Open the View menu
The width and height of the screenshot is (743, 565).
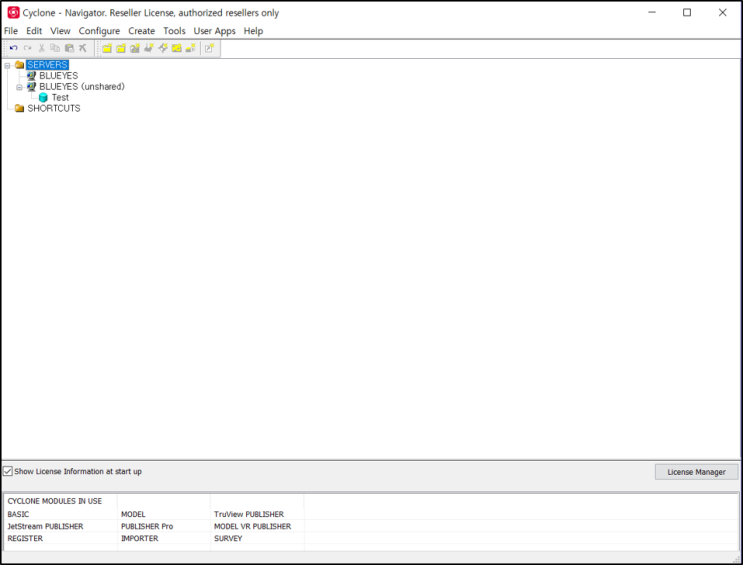tap(60, 31)
